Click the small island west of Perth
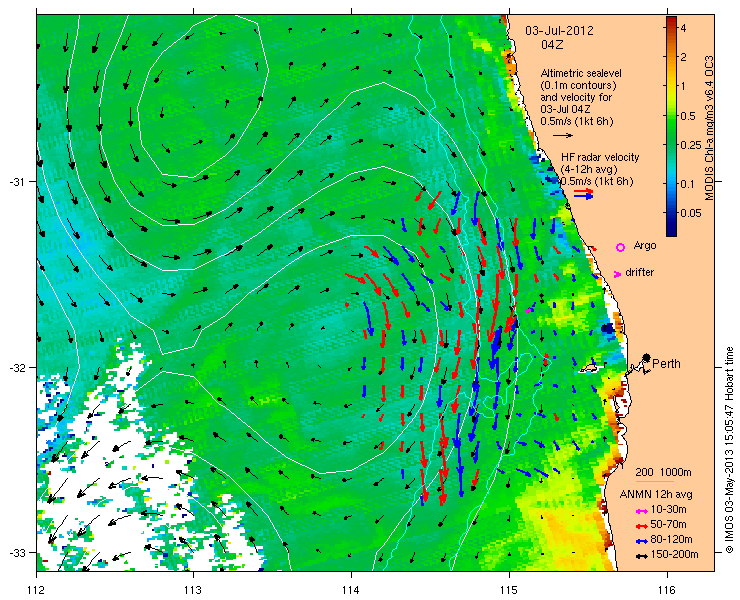 point(589,368)
